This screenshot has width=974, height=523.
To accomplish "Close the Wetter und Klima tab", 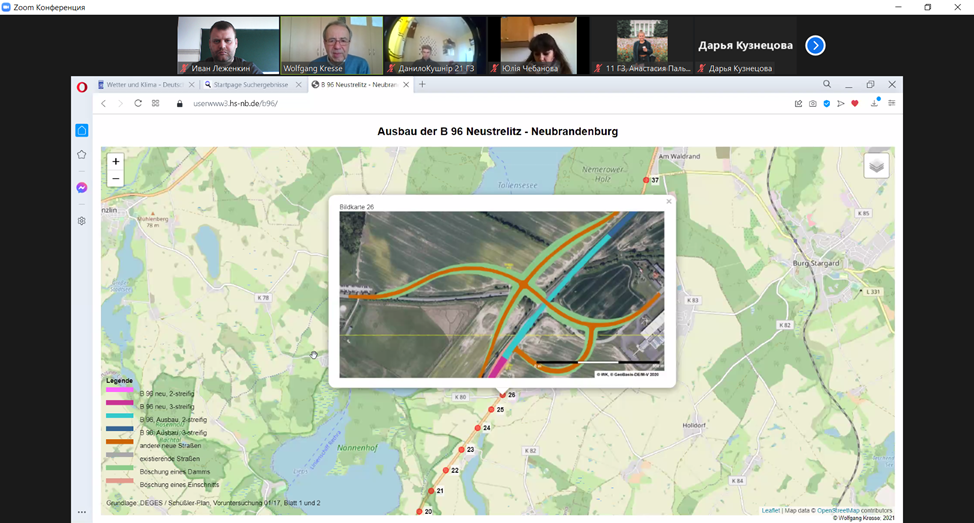I will tap(191, 84).
